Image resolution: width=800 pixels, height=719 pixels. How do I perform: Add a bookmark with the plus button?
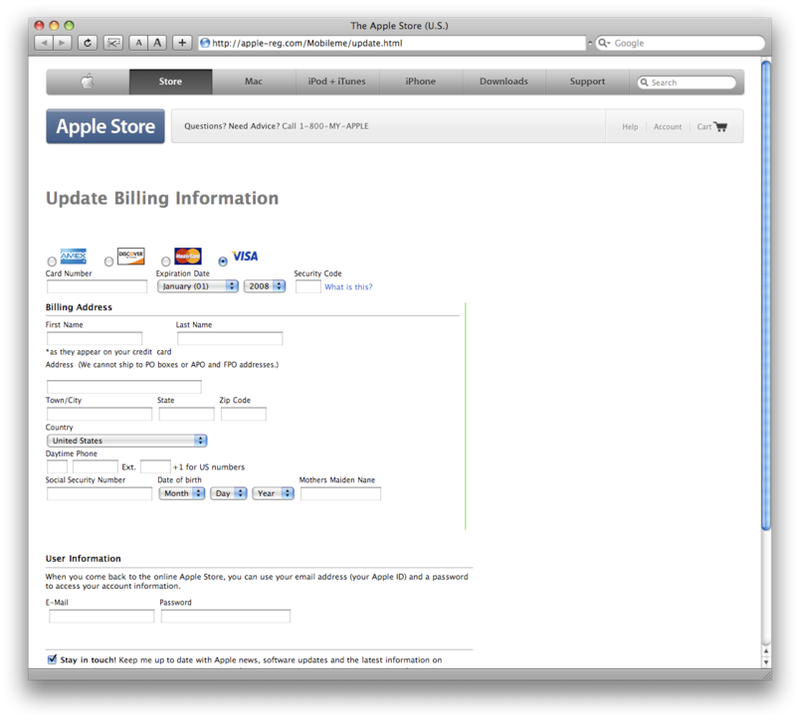click(x=182, y=43)
